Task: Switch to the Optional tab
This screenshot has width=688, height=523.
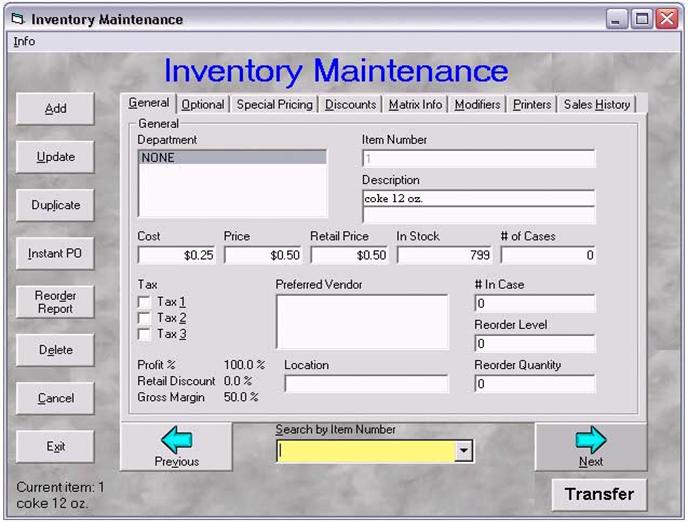Action: pos(203,104)
